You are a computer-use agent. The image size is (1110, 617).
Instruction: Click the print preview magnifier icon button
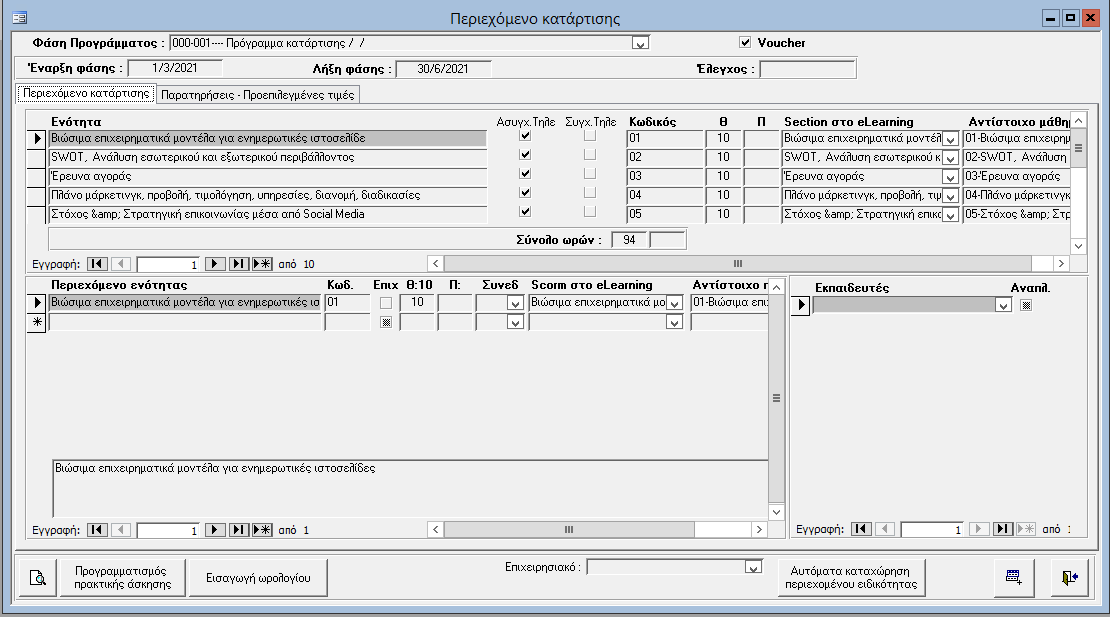37,577
